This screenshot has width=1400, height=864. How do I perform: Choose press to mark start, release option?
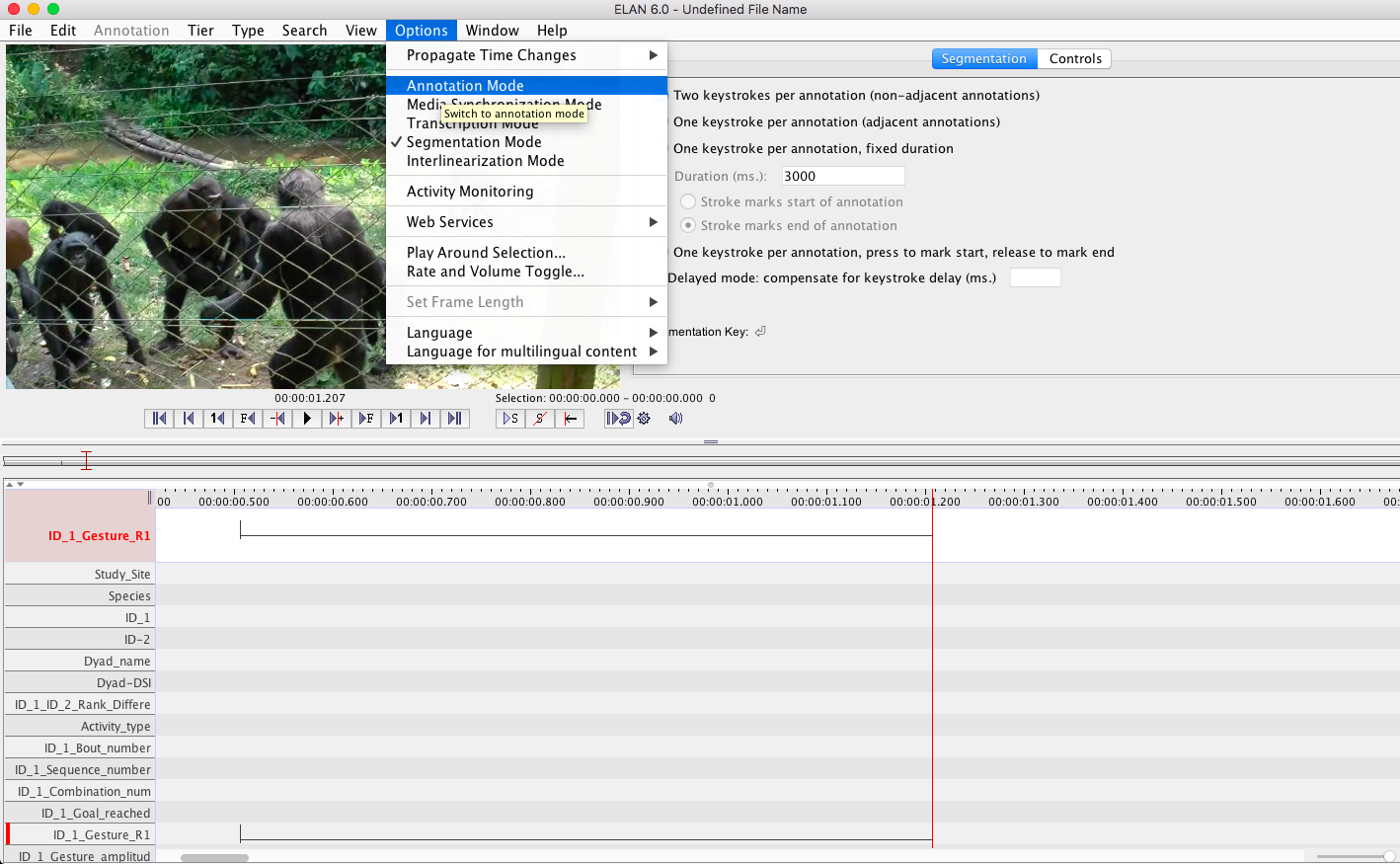point(894,253)
